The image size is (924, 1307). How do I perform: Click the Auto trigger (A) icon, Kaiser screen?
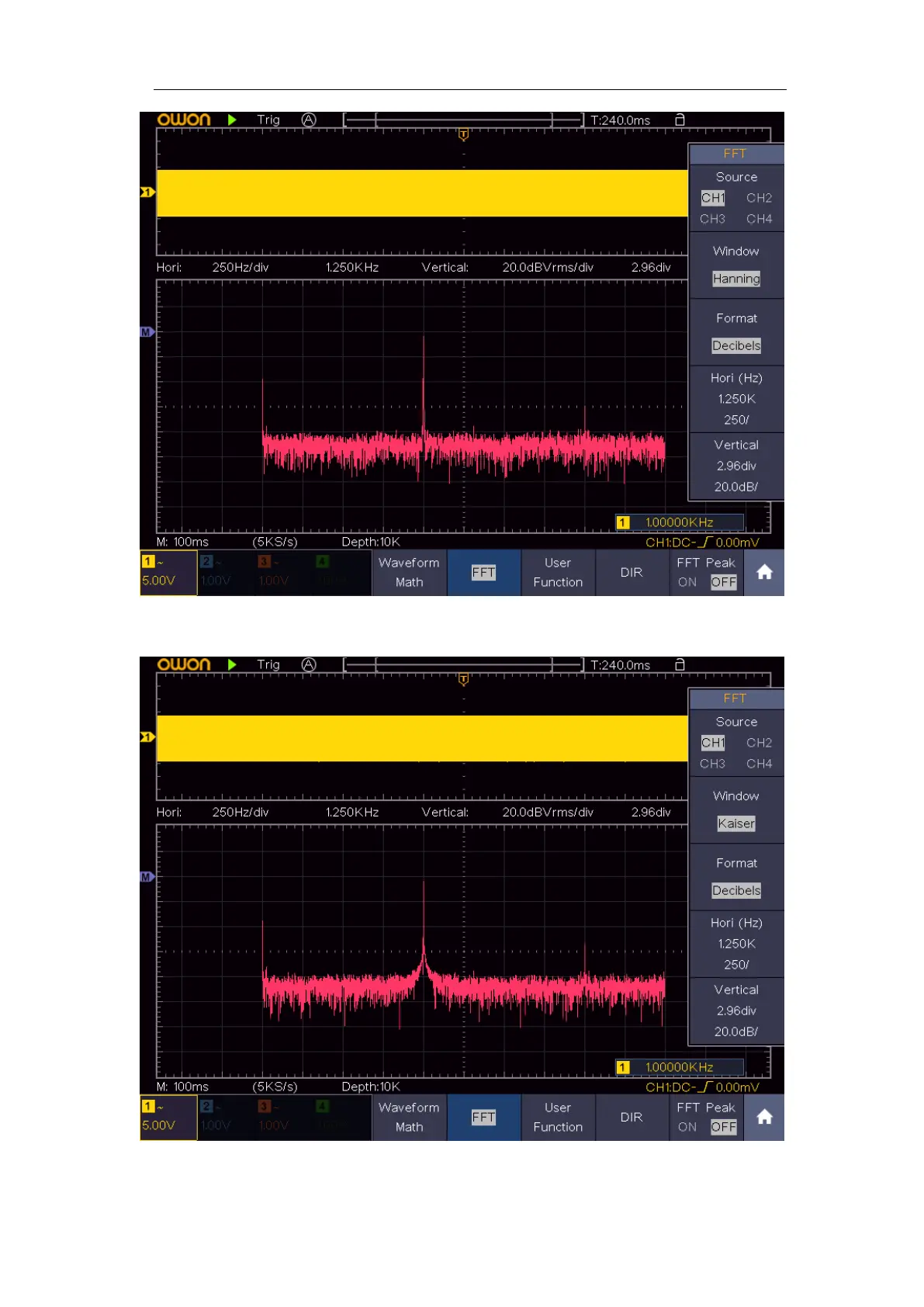coord(309,664)
